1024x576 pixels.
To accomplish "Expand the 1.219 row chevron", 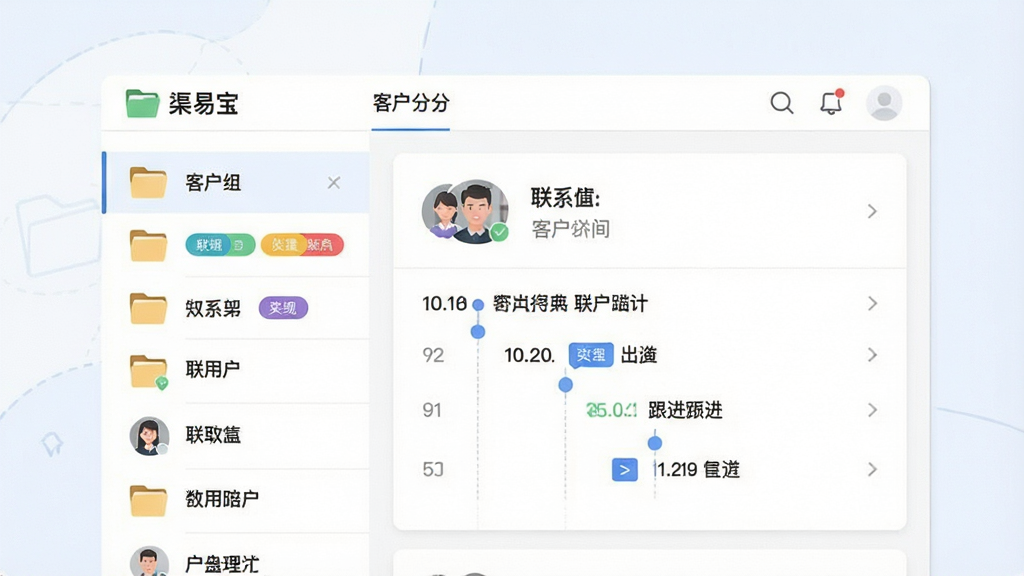I will [x=872, y=470].
